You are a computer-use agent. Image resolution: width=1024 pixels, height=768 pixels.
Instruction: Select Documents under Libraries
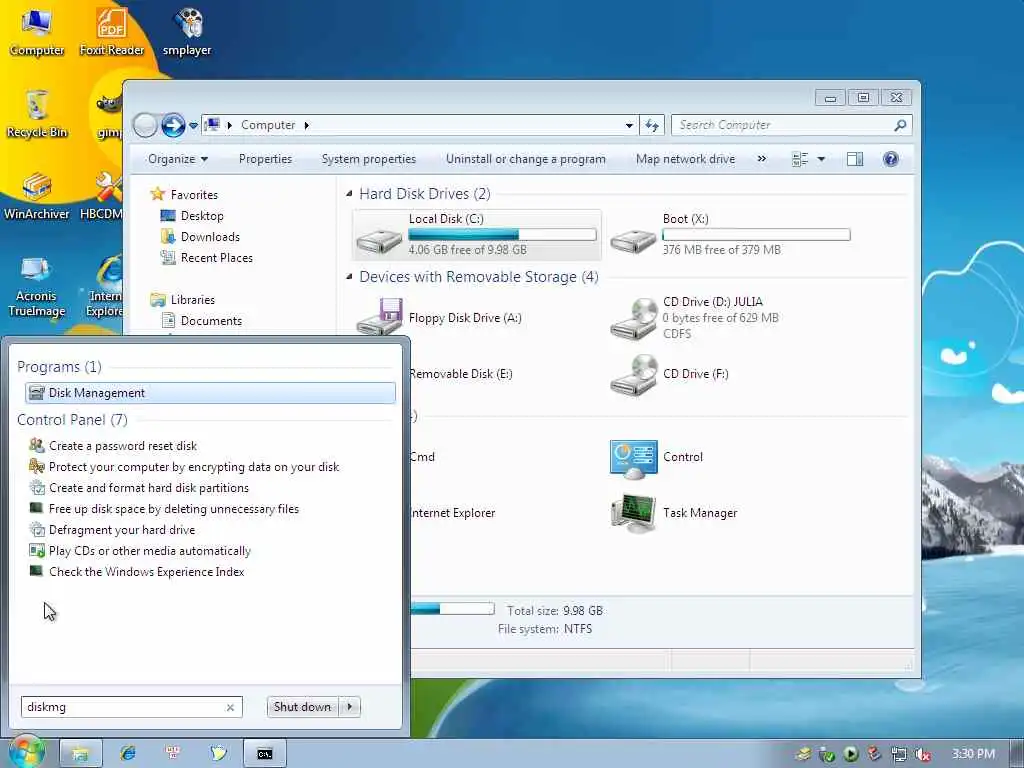(211, 321)
